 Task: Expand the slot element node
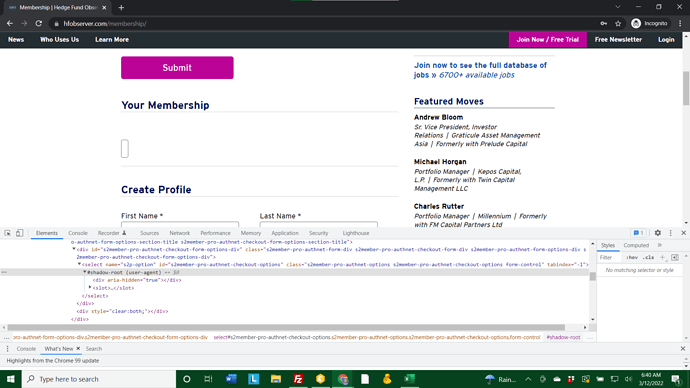pos(90,288)
